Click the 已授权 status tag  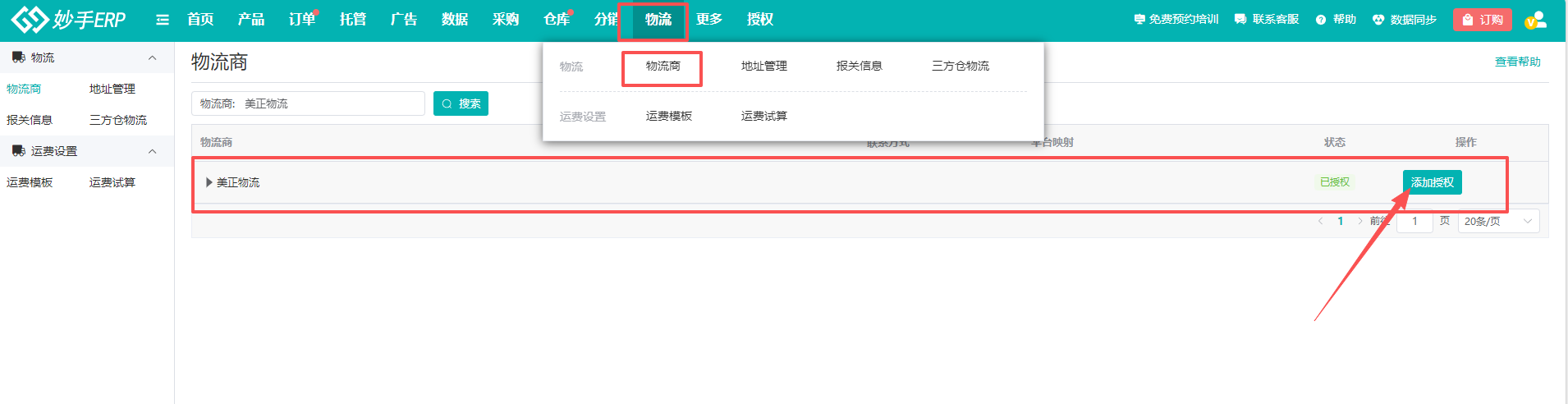(x=1335, y=182)
